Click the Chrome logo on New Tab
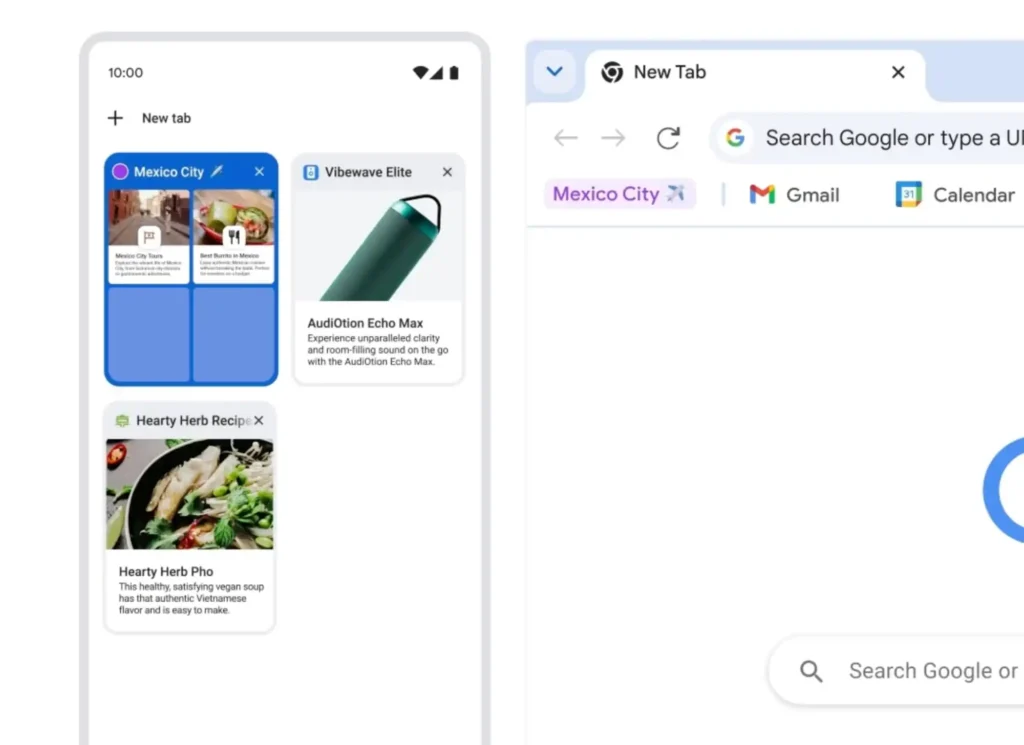1024x745 pixels. (x=612, y=72)
